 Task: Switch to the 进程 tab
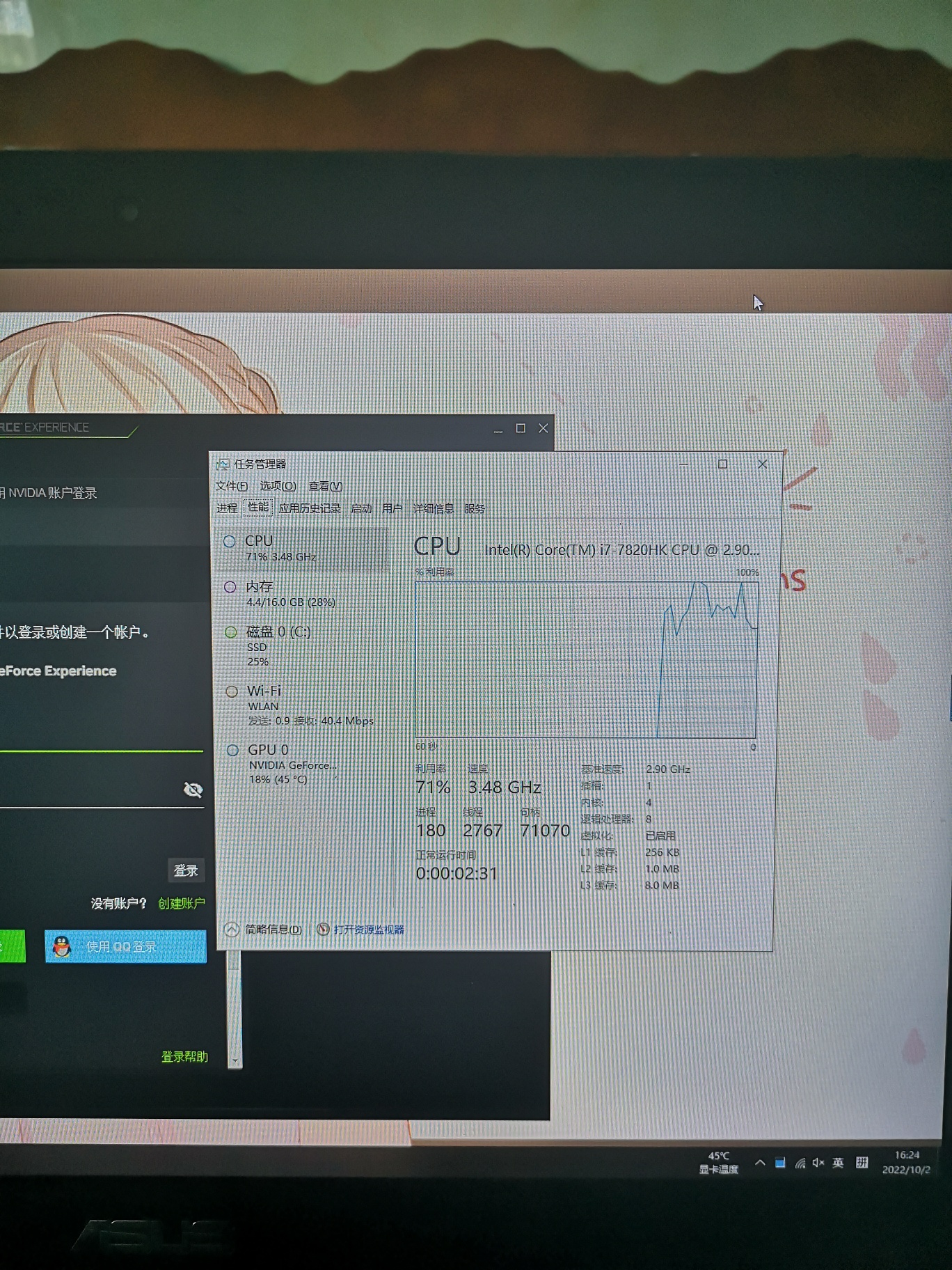[227, 509]
